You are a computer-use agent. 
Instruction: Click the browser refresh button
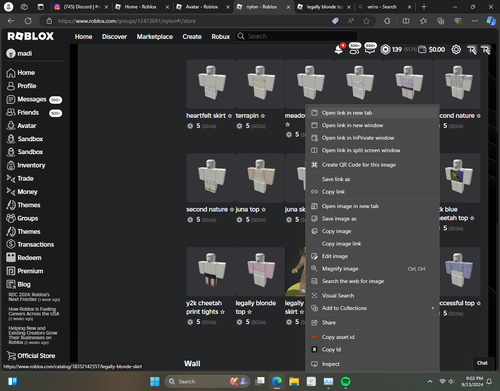point(28,21)
